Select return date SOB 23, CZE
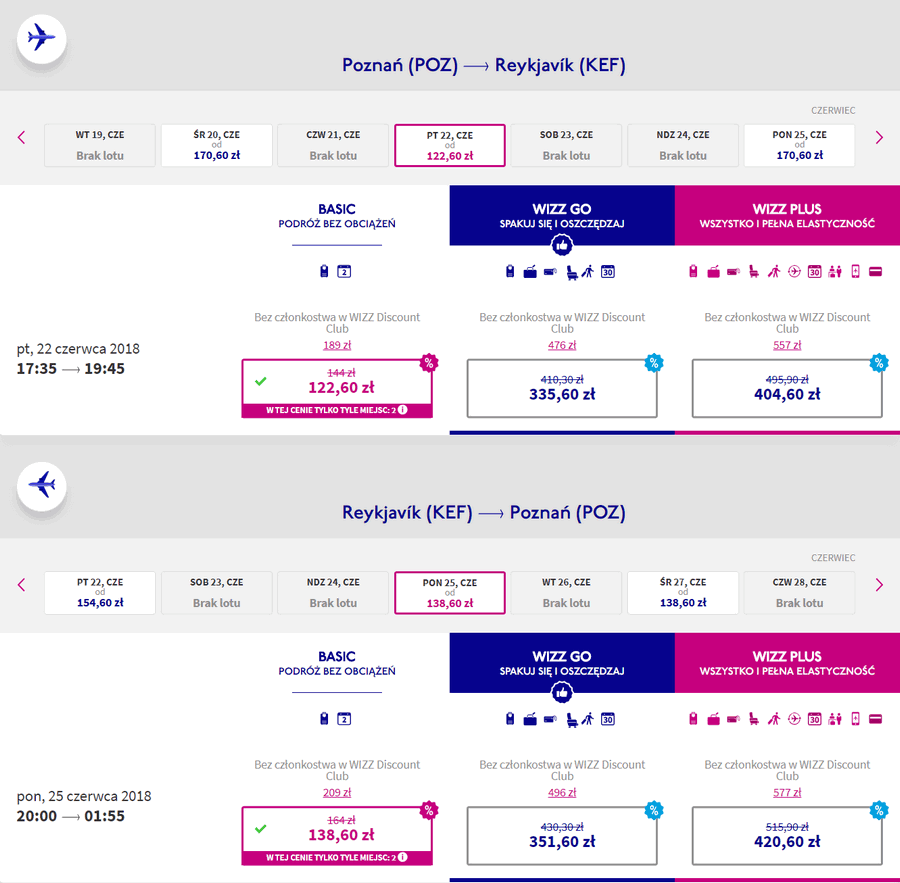 [x=216, y=592]
